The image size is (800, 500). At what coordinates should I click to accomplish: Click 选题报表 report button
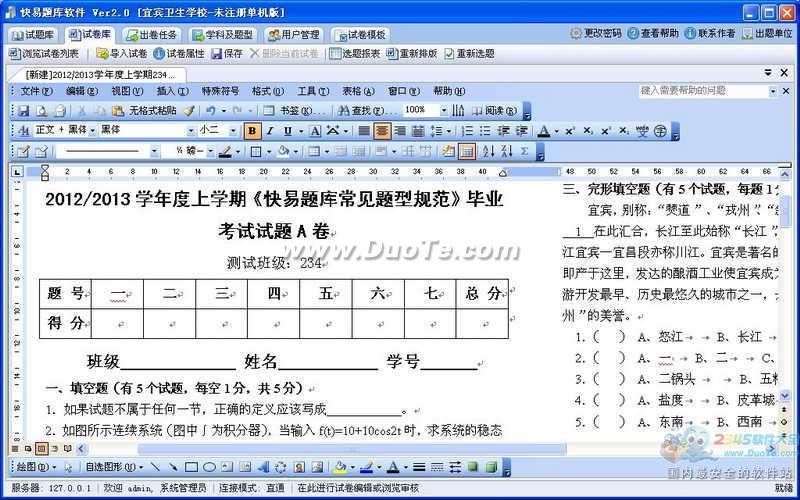pyautogui.click(x=355, y=54)
